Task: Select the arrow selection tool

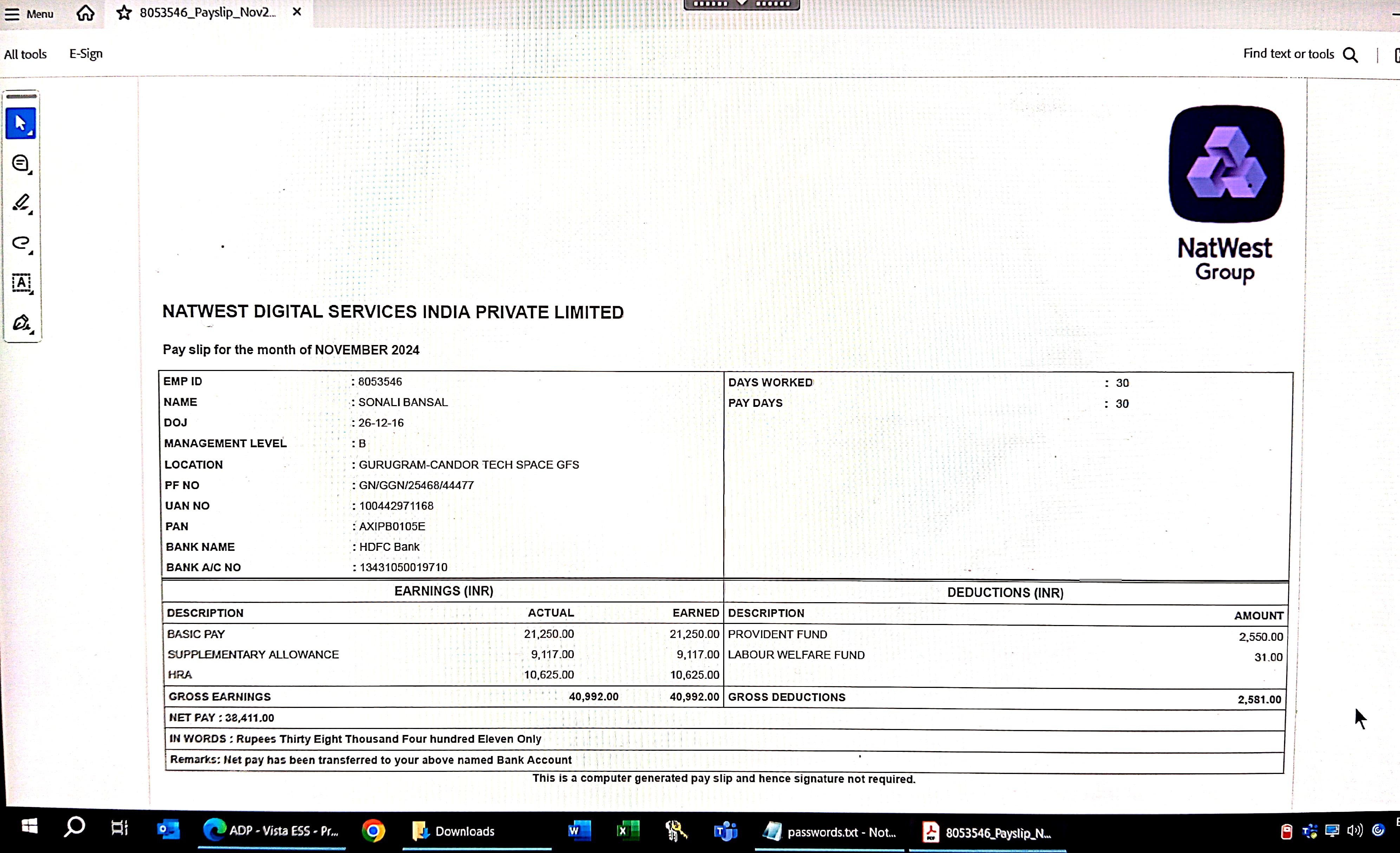Action: click(20, 123)
